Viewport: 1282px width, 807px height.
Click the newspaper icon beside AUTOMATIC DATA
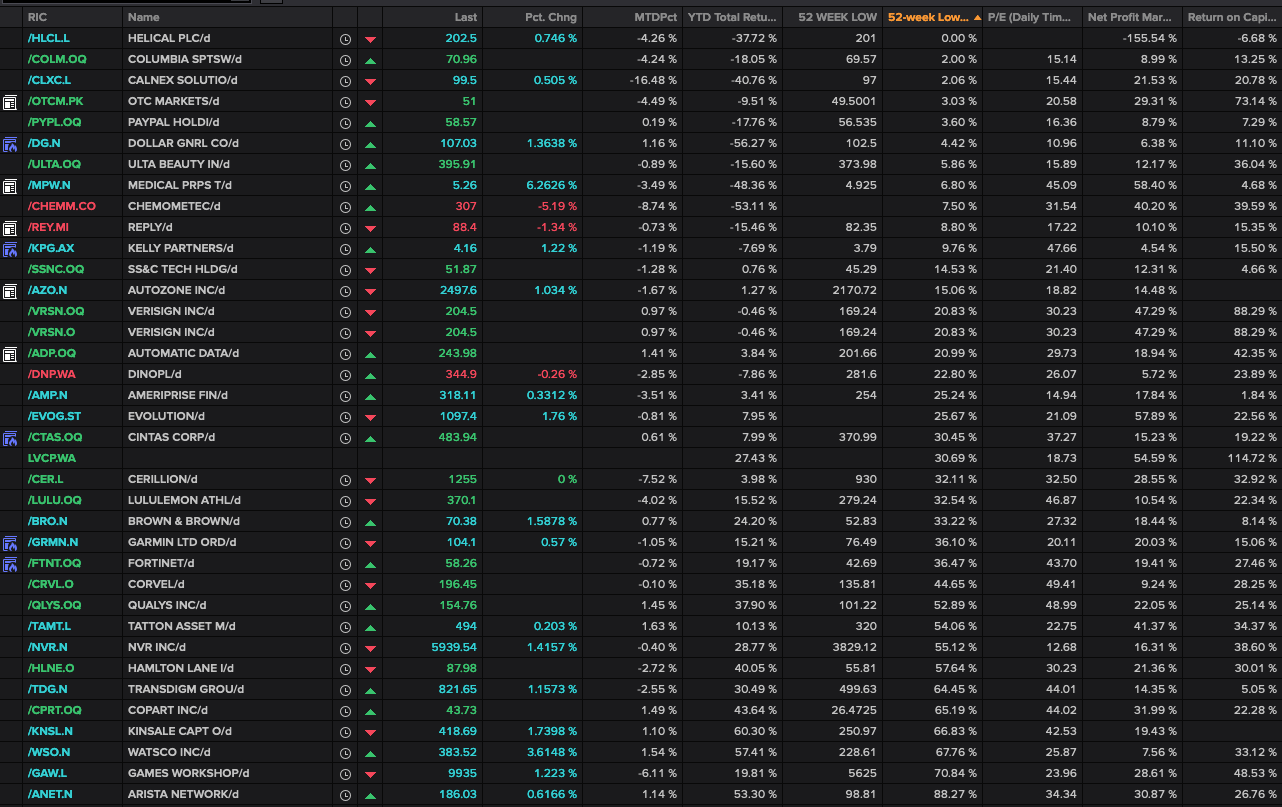click(10, 353)
